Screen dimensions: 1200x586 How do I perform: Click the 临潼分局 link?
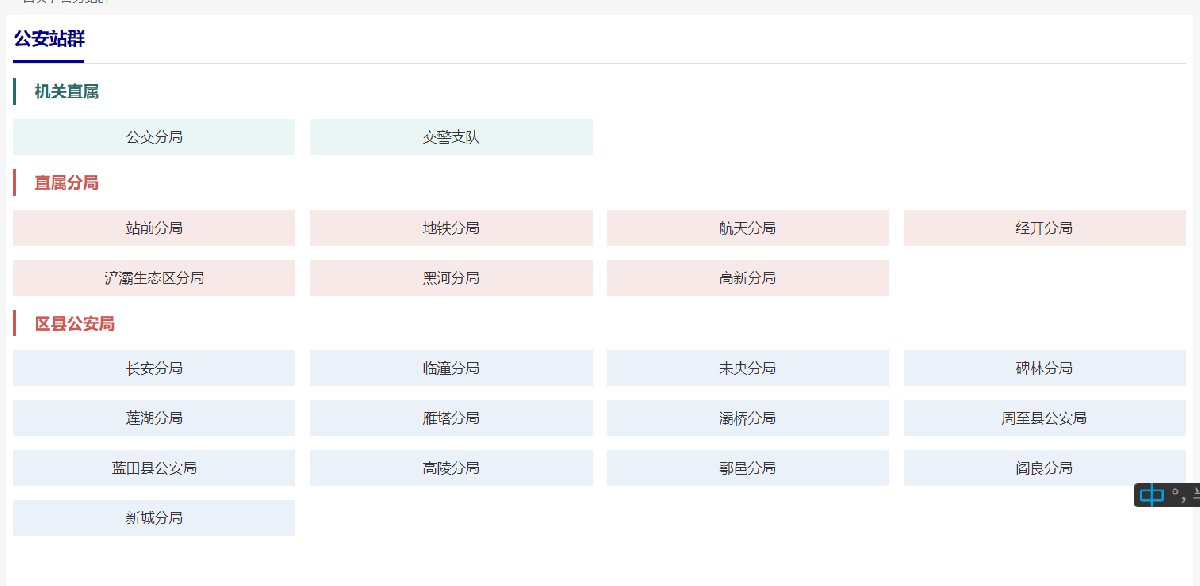point(451,368)
